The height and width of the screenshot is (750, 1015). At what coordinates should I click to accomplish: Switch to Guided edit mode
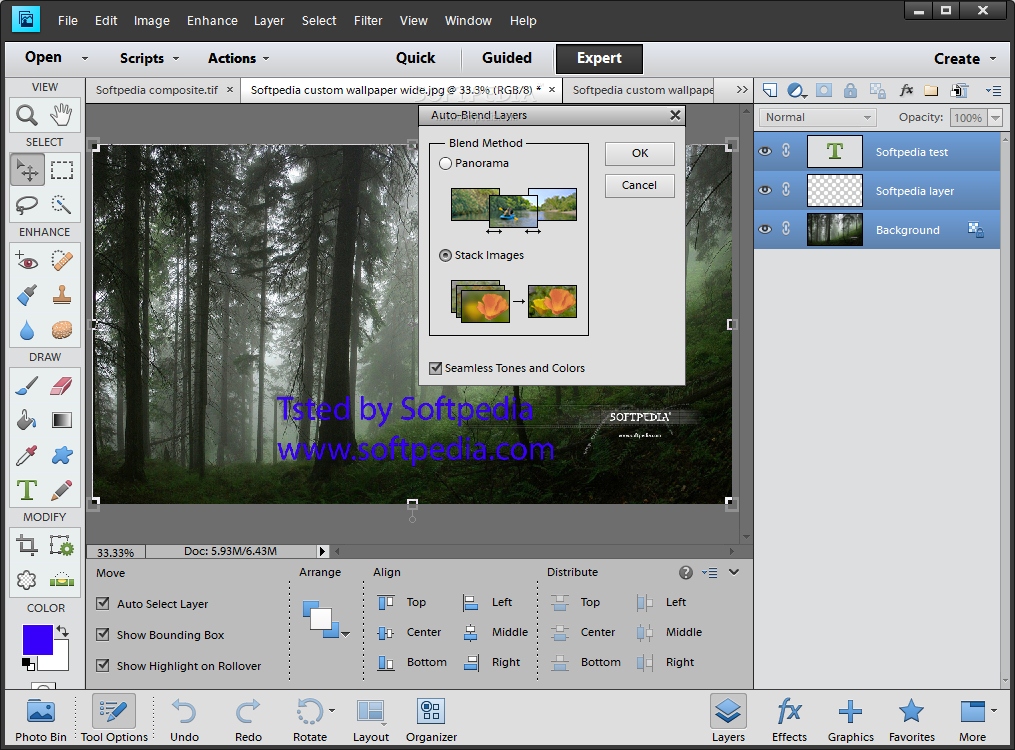[507, 58]
